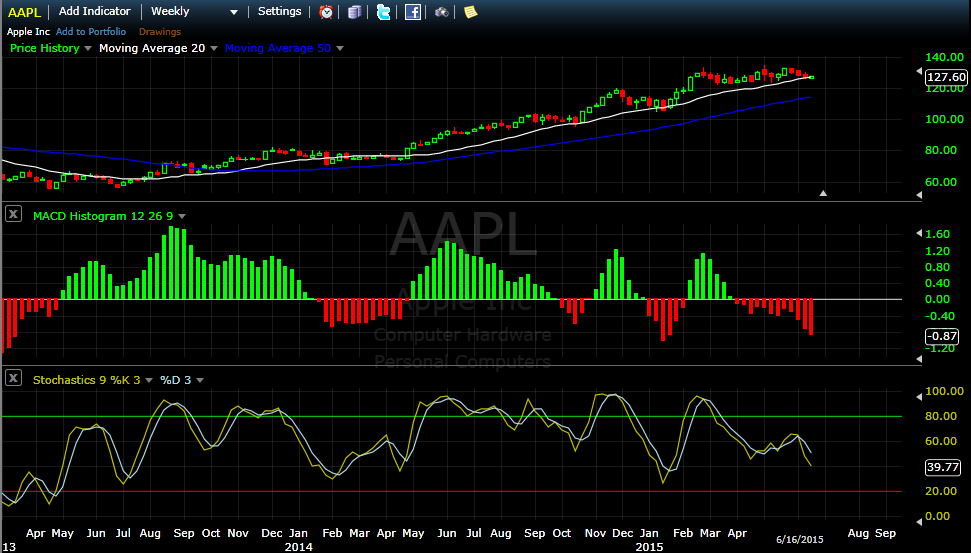Expand the Stochastics %K 3 options arrow

pyautogui.click(x=149, y=380)
